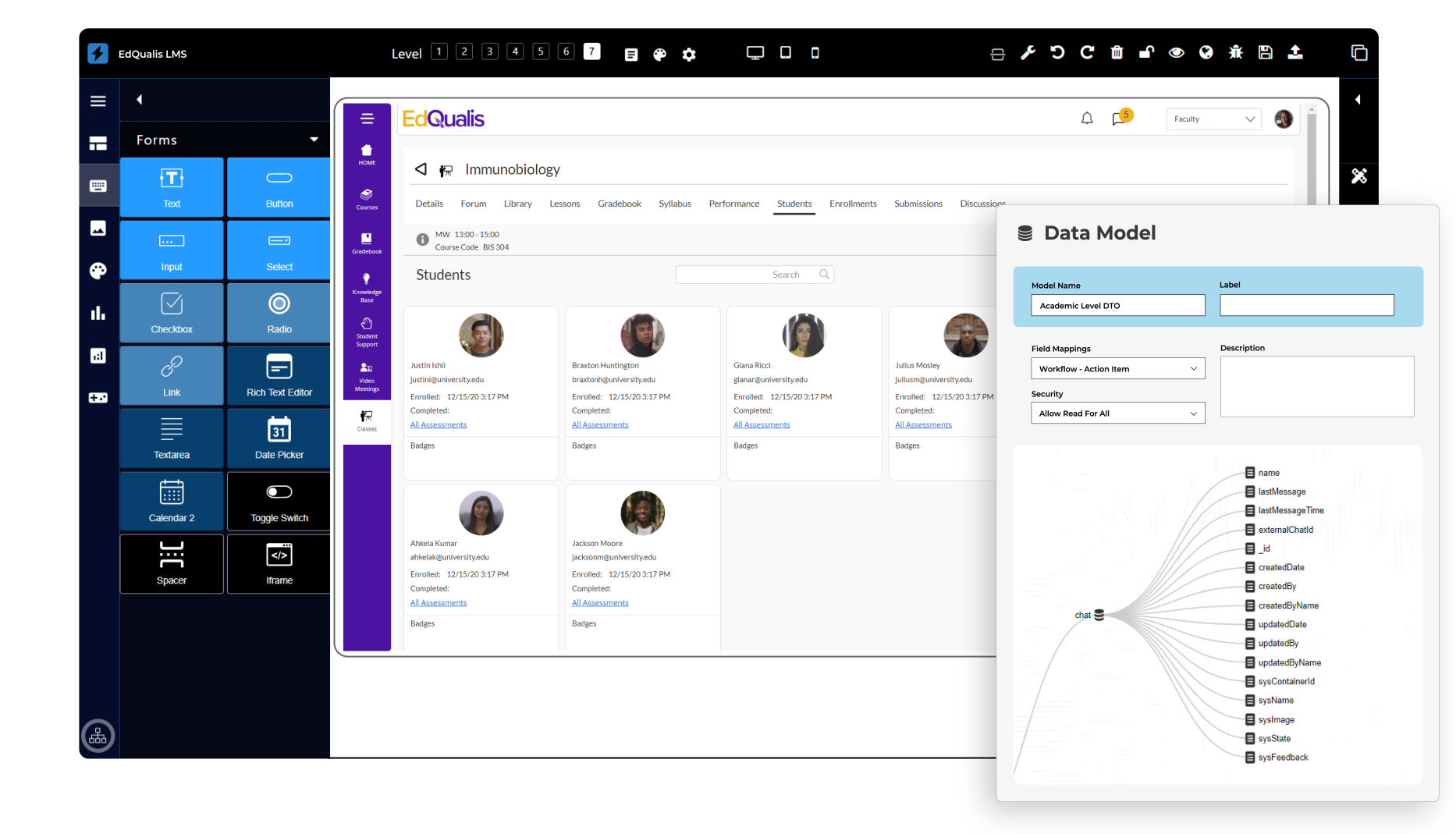Open the chat messages icon with the 5 badge
The width and height of the screenshot is (1456, 834).
(x=1121, y=118)
